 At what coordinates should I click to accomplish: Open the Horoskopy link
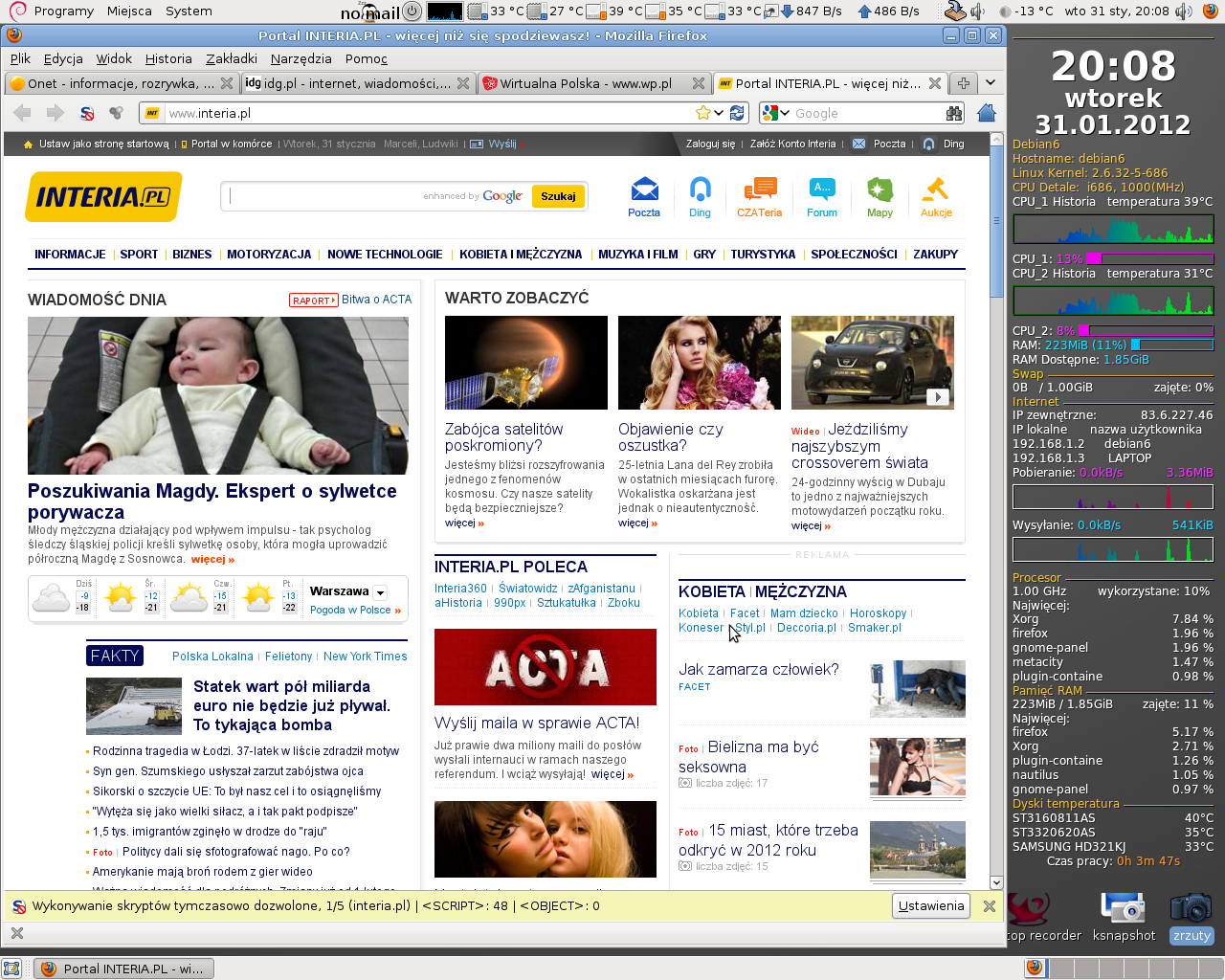point(878,613)
